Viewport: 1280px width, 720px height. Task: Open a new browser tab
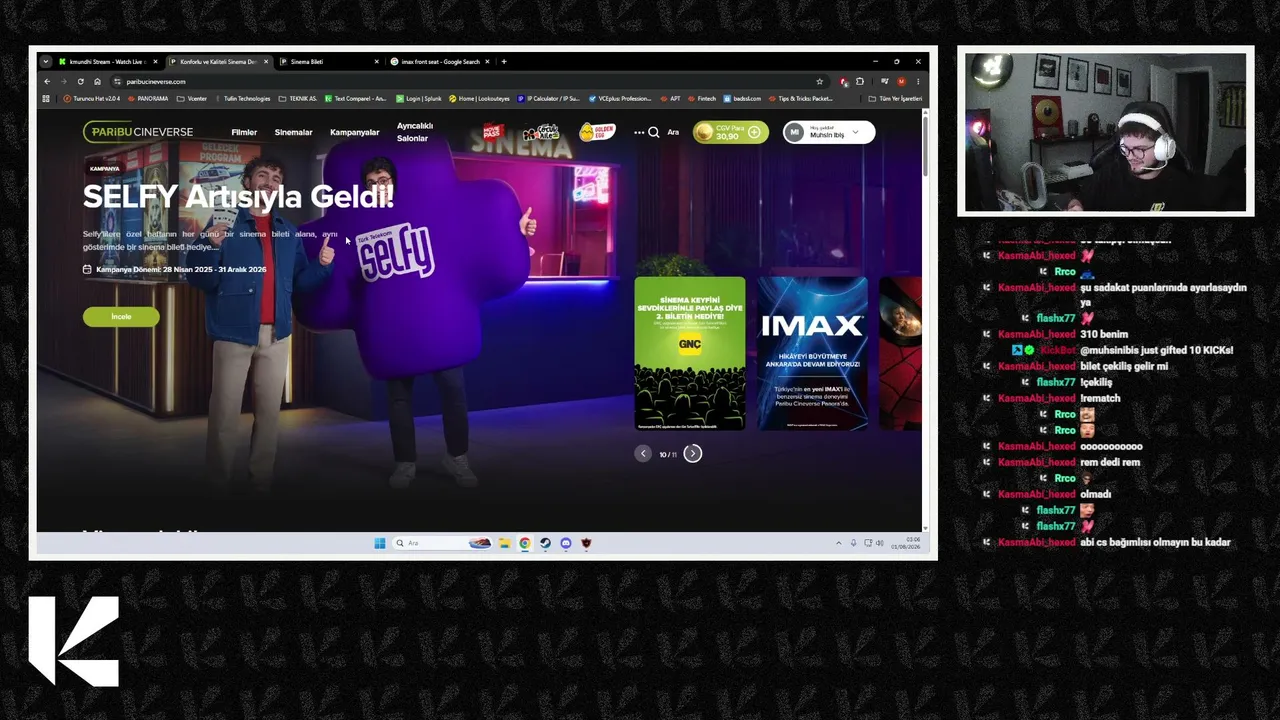pyautogui.click(x=503, y=61)
